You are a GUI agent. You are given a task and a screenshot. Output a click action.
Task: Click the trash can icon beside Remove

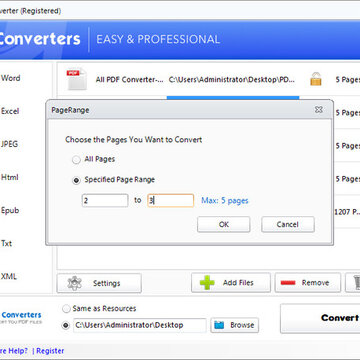pos(356,283)
